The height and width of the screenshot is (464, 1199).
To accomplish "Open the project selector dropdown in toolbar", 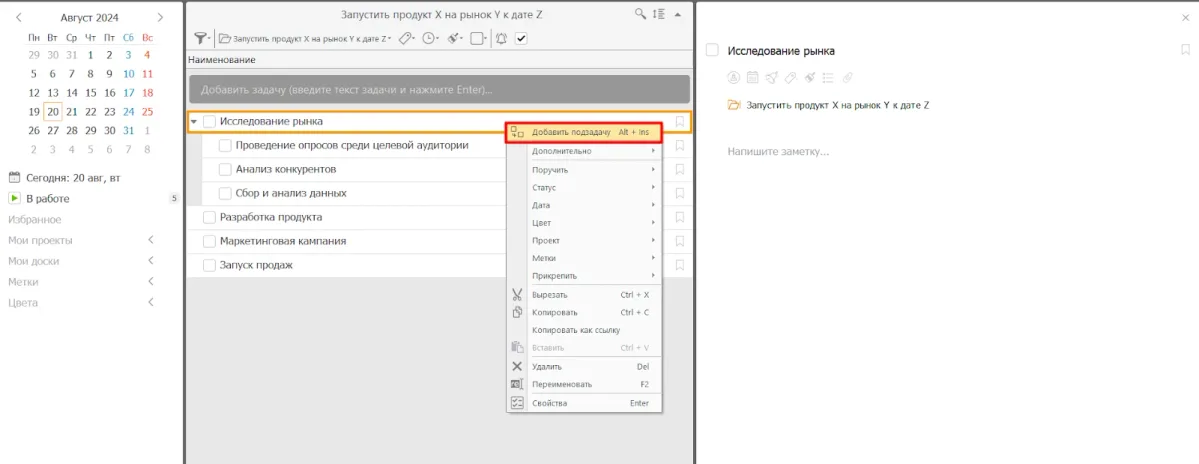I will pos(305,38).
